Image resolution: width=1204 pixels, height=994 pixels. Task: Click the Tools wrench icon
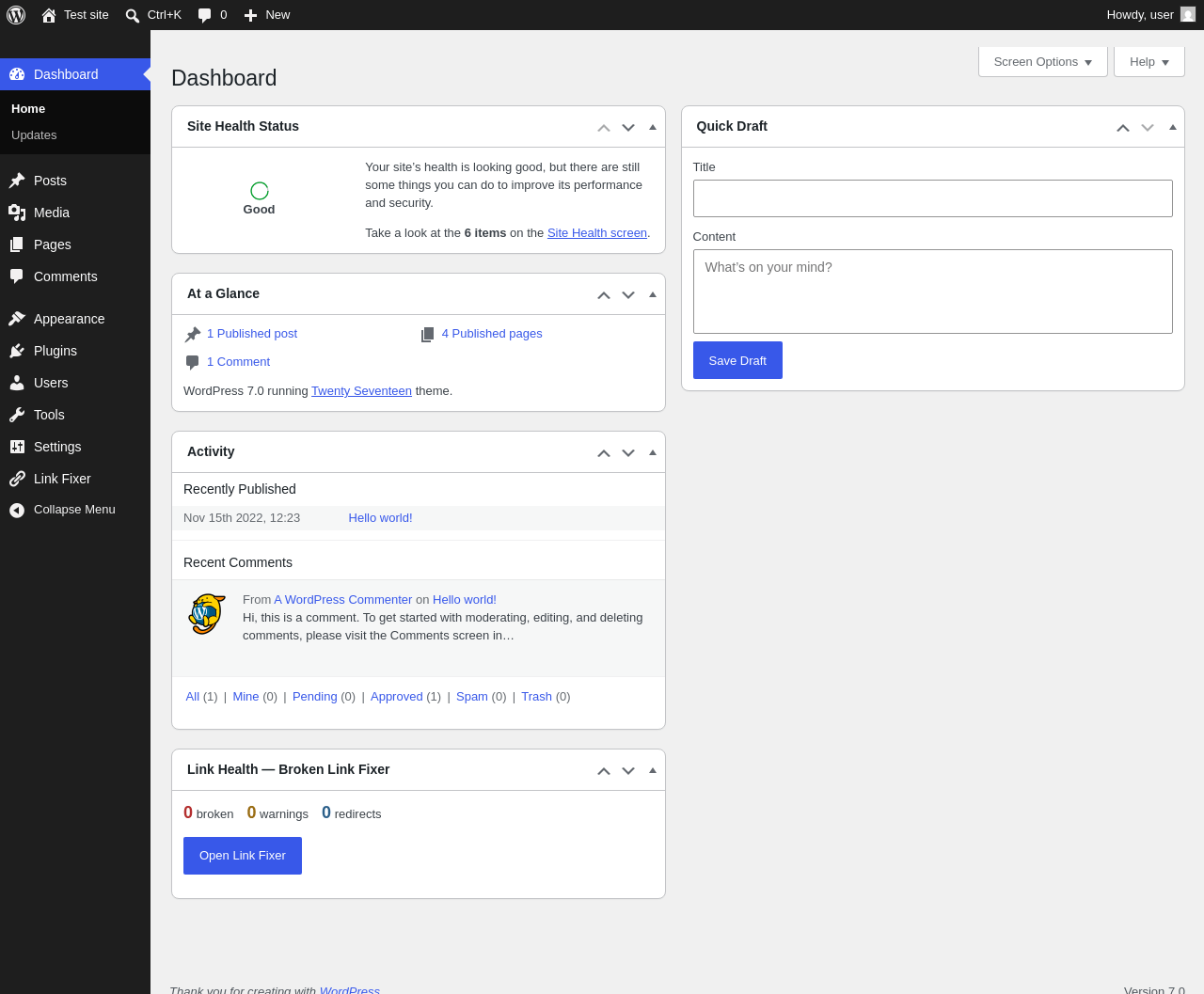[17, 415]
